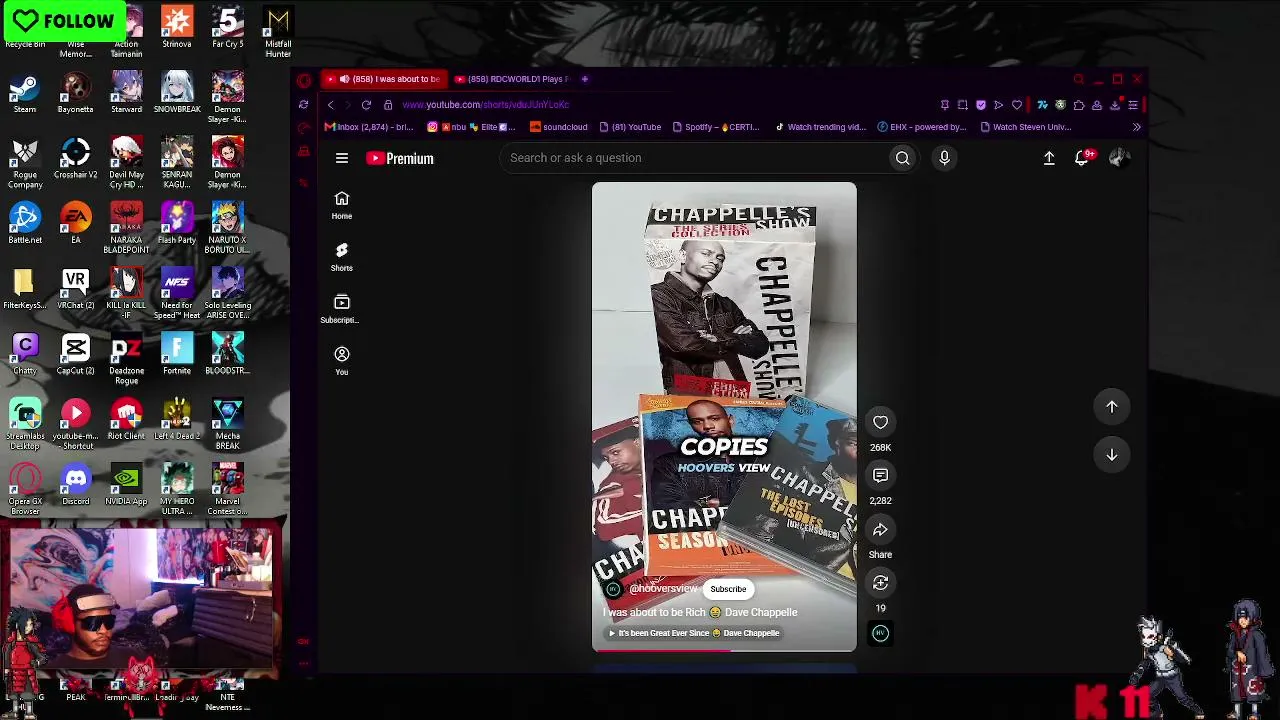Open the Shorts section in sidebar
The width and height of the screenshot is (1280, 720).
coord(342,257)
